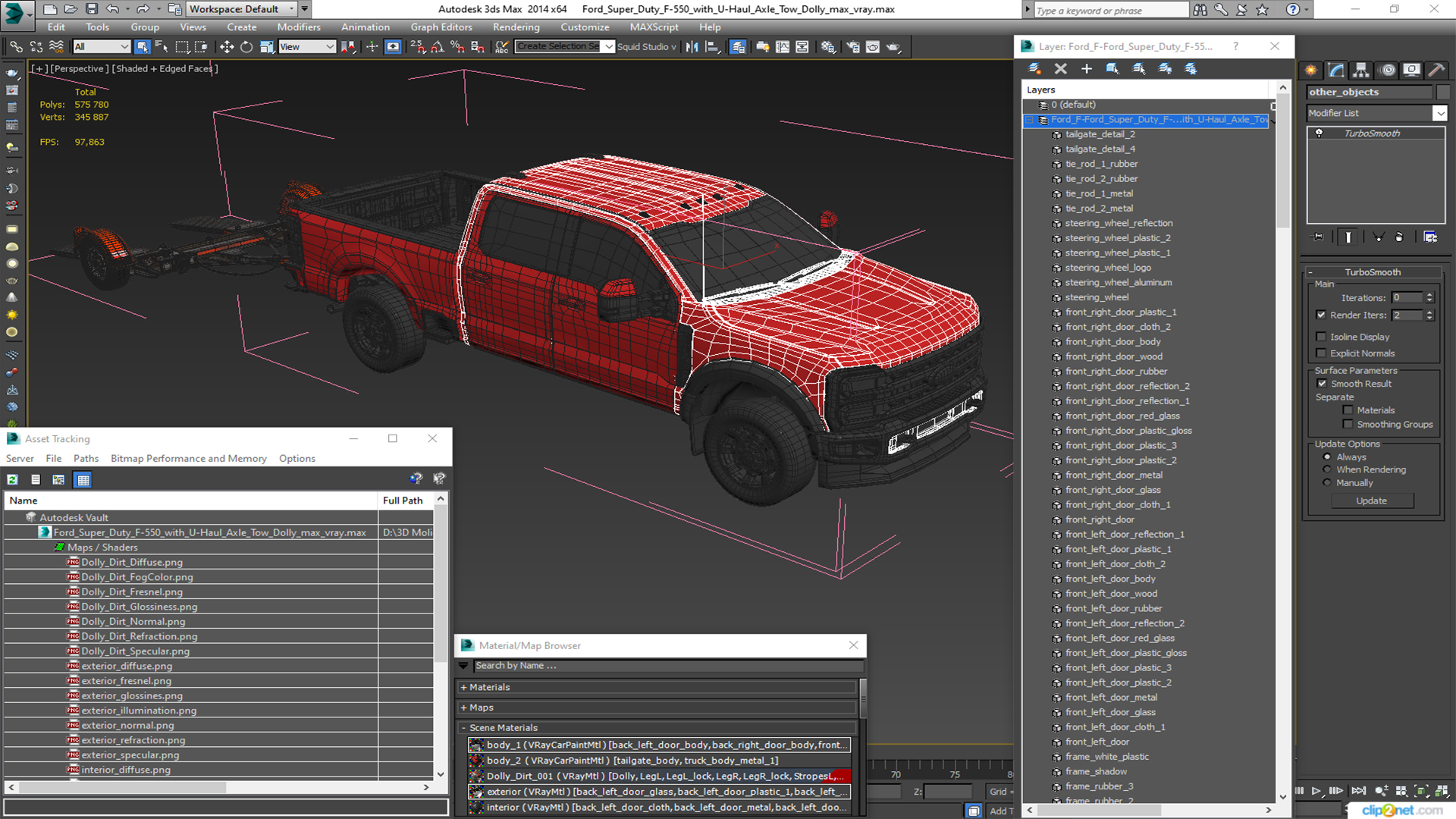Click Refresh icon in Asset Tracking toolbar
The height and width of the screenshot is (819, 1456).
(x=13, y=479)
